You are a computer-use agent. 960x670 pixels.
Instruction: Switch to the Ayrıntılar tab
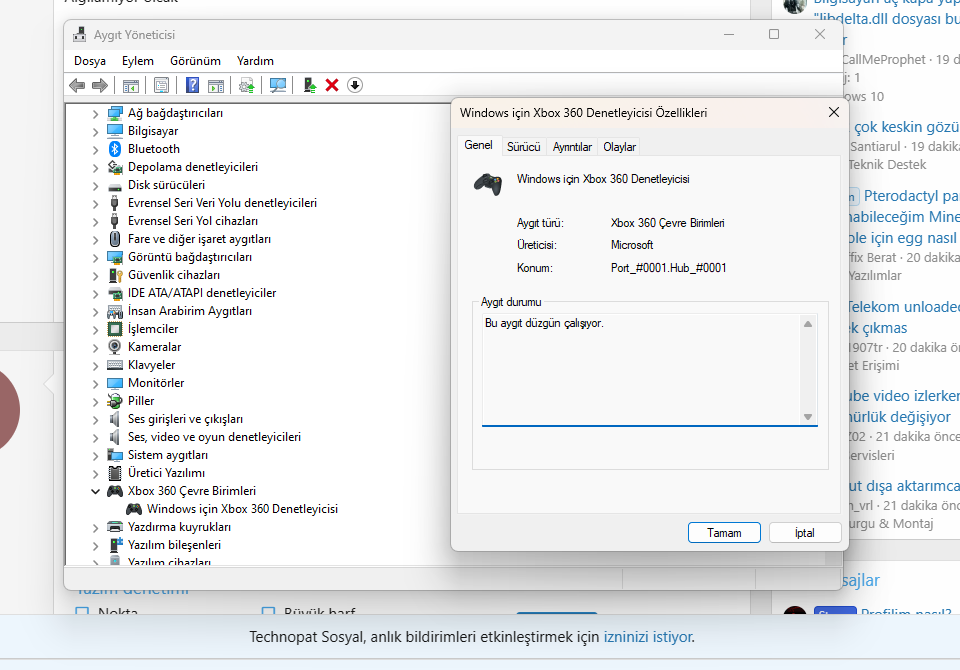pyautogui.click(x=572, y=147)
